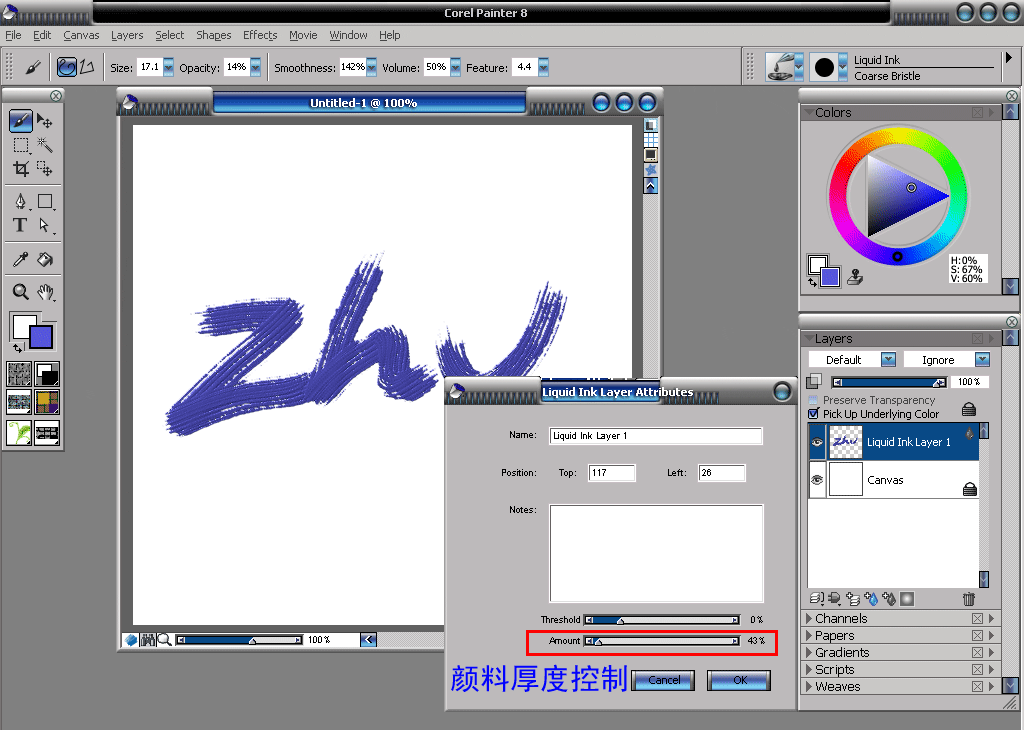Hide Liquid Ink Layer 1 eye icon
The width and height of the screenshot is (1024, 730).
817,442
